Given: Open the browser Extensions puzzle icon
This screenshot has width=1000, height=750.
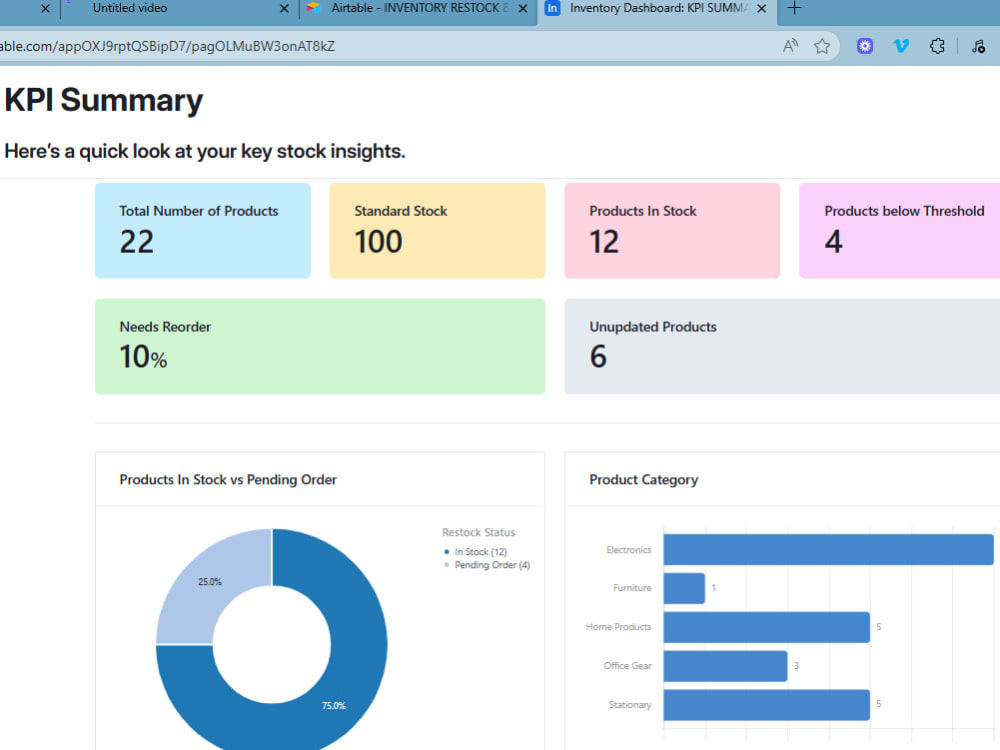Looking at the screenshot, I should 937,46.
